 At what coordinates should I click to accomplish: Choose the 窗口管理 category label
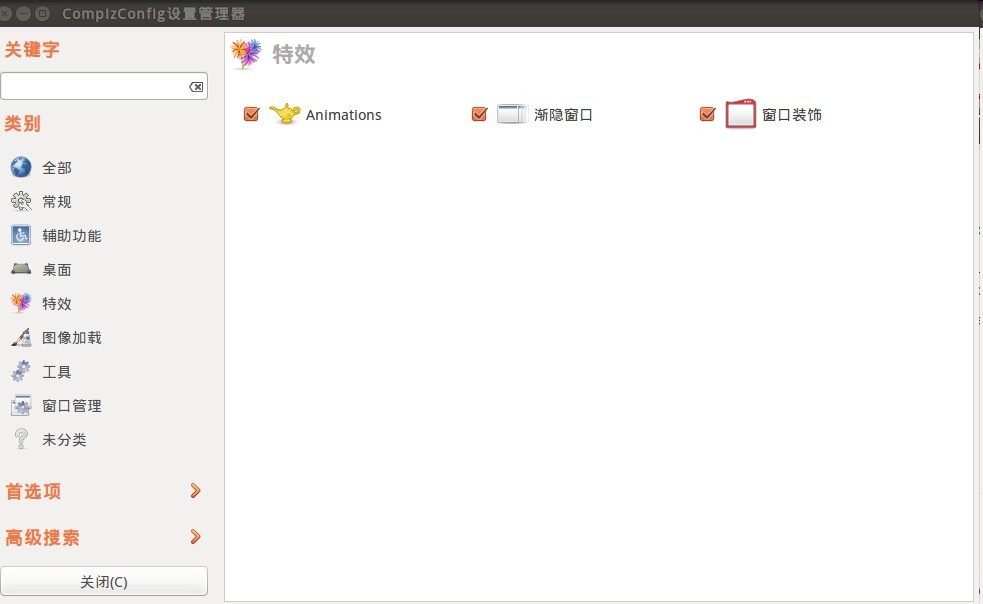[72, 406]
